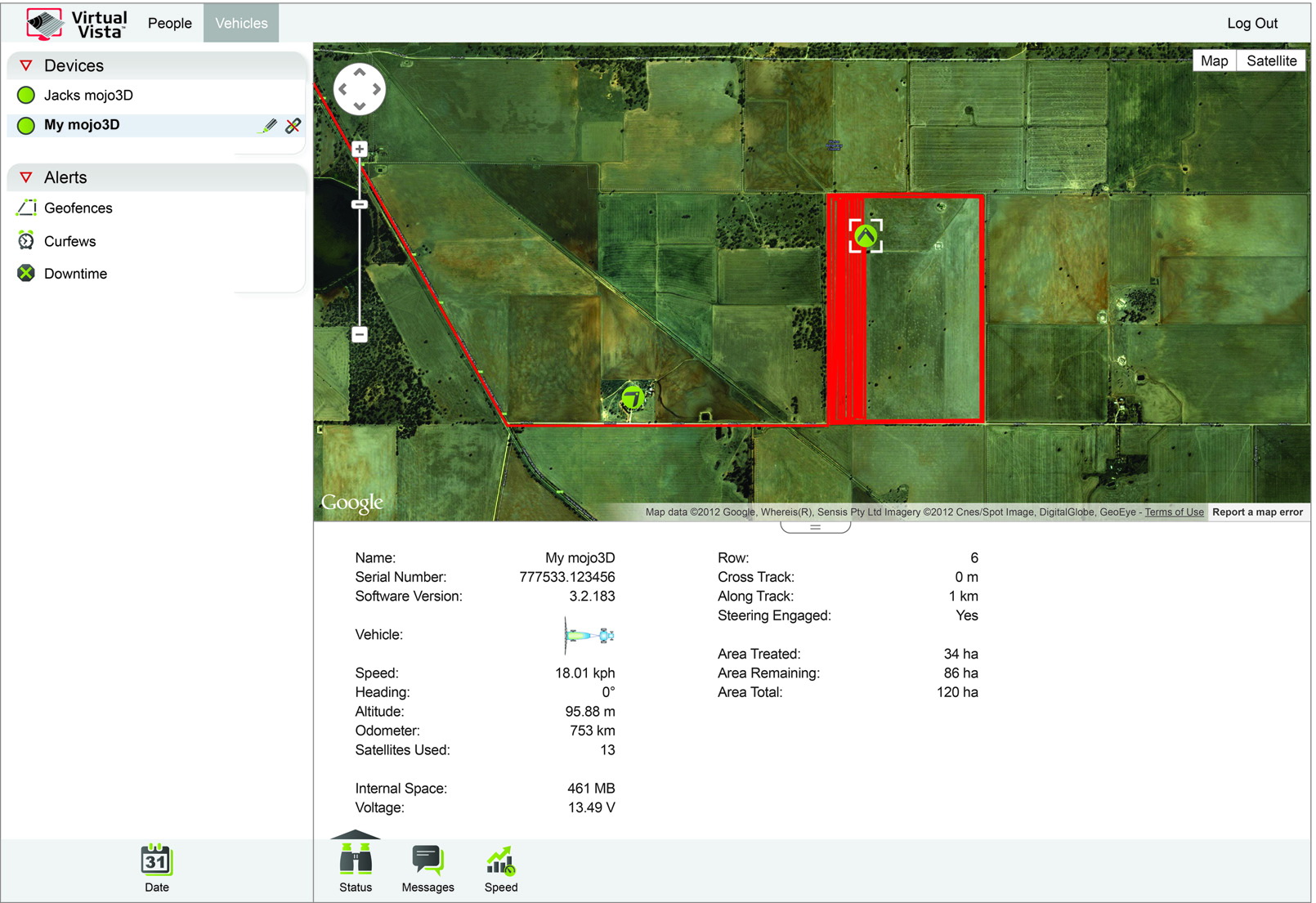This screenshot has height=903, width=1316.
Task: Zoom out with the bottom minus button
Action: click(360, 334)
